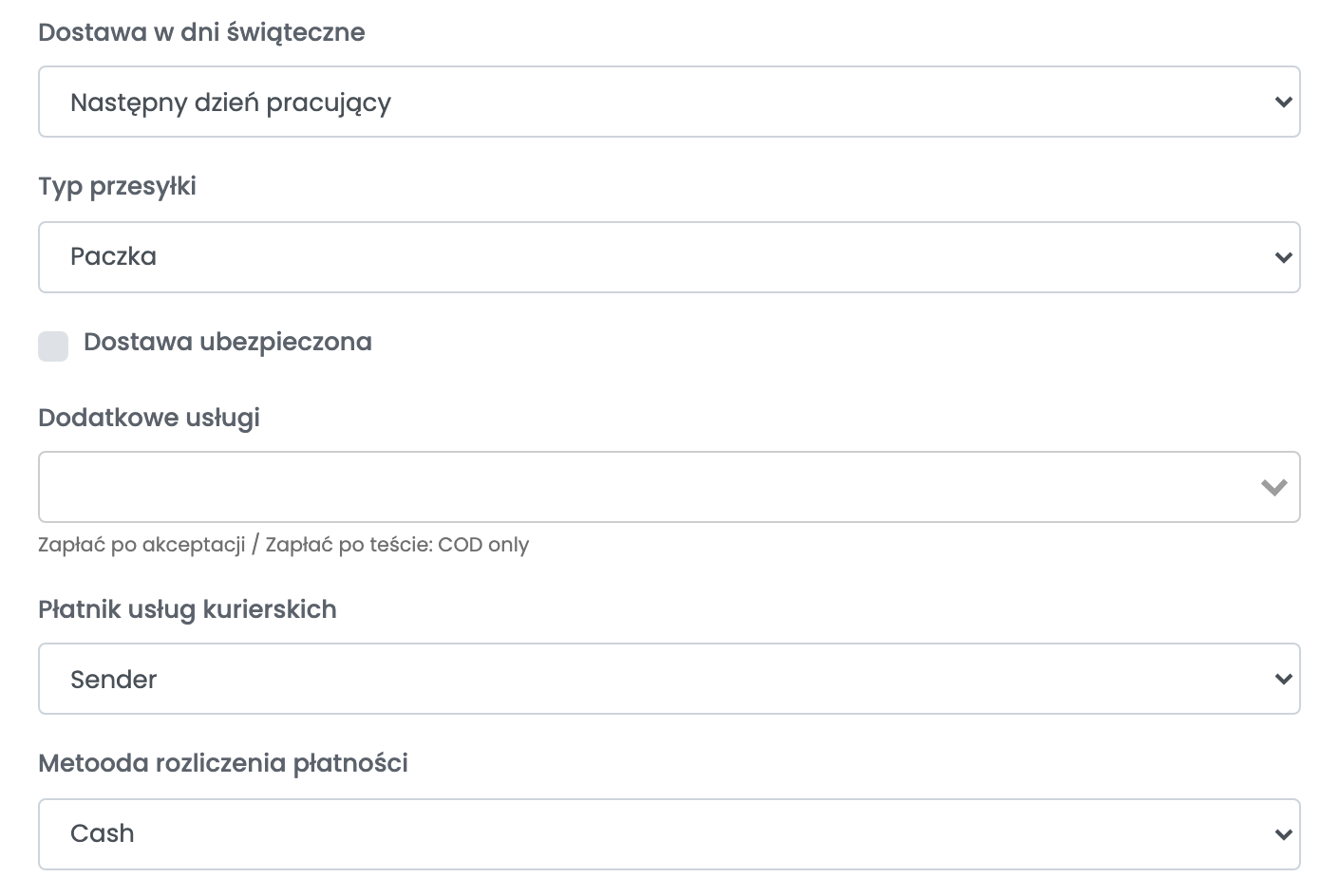Click the chevron arrow next to Cash

pos(1283,834)
